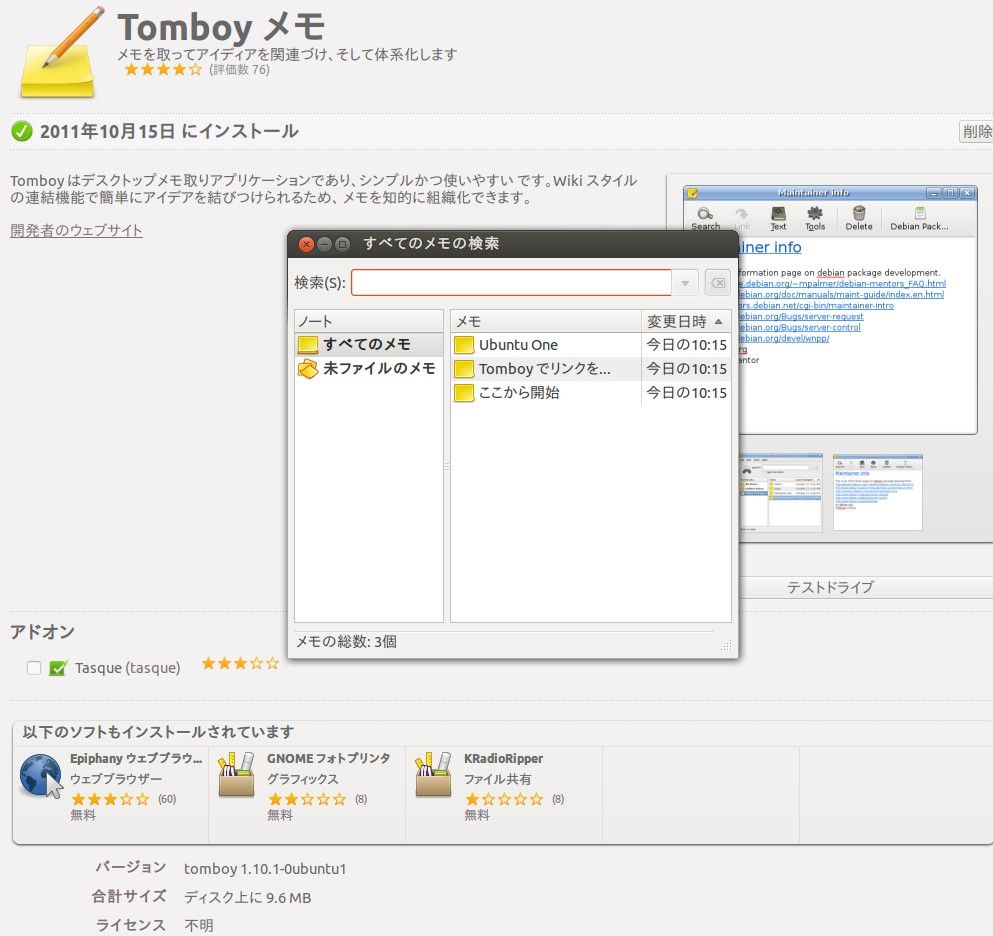993x936 pixels.
Task: Click the 評価数 76 review count
Action: (x=239, y=70)
